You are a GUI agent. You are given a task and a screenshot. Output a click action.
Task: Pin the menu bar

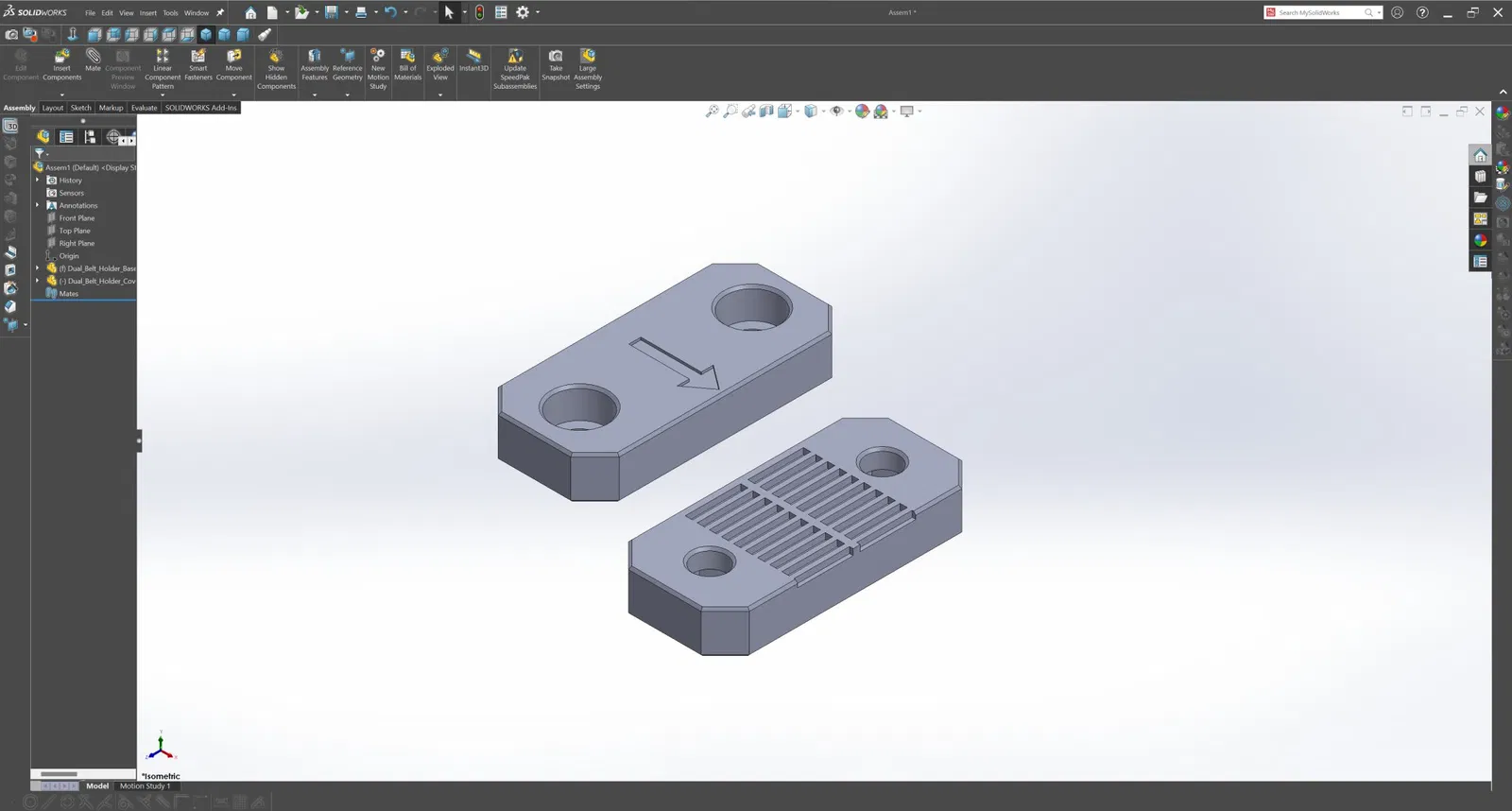click(x=220, y=13)
